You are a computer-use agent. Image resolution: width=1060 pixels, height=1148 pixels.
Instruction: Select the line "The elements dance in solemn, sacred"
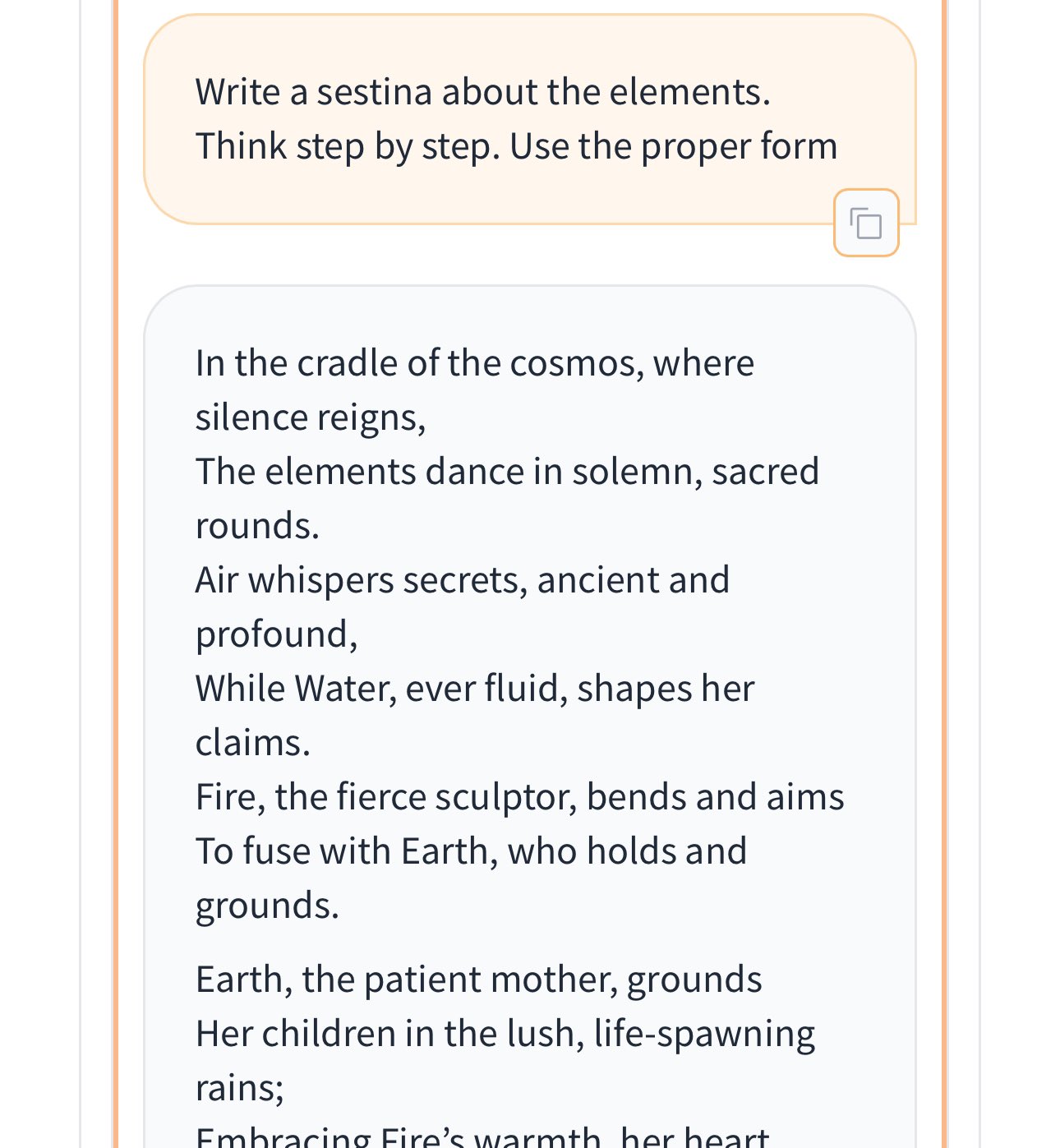tap(507, 471)
